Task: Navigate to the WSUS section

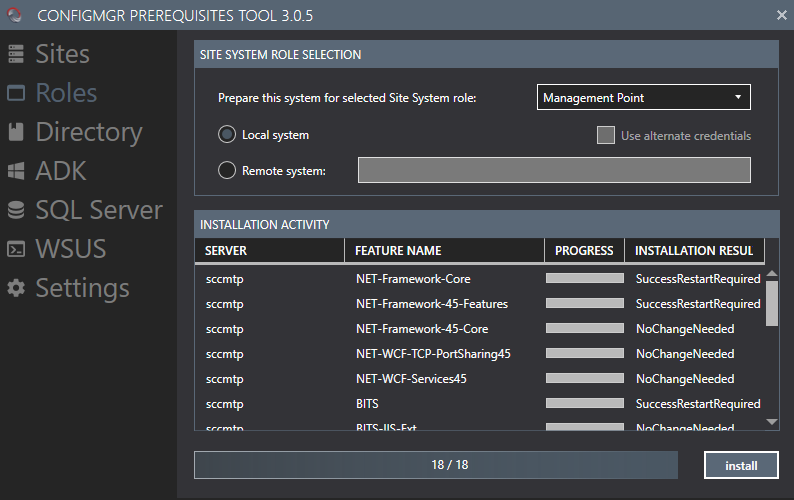Action: 70,249
